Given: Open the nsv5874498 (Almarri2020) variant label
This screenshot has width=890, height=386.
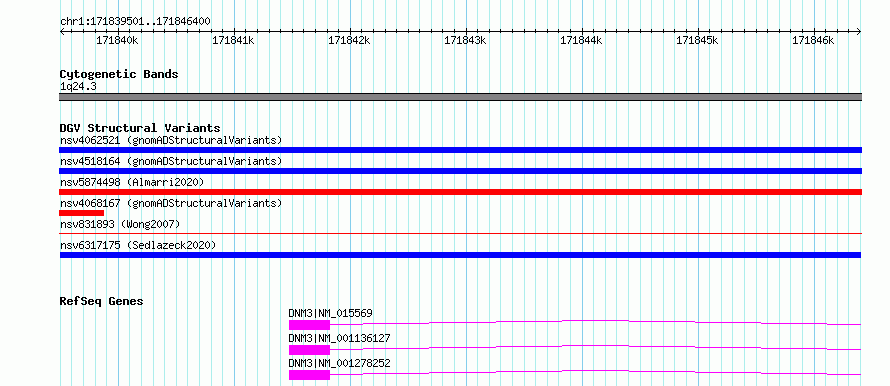Looking at the screenshot, I should (x=132, y=182).
